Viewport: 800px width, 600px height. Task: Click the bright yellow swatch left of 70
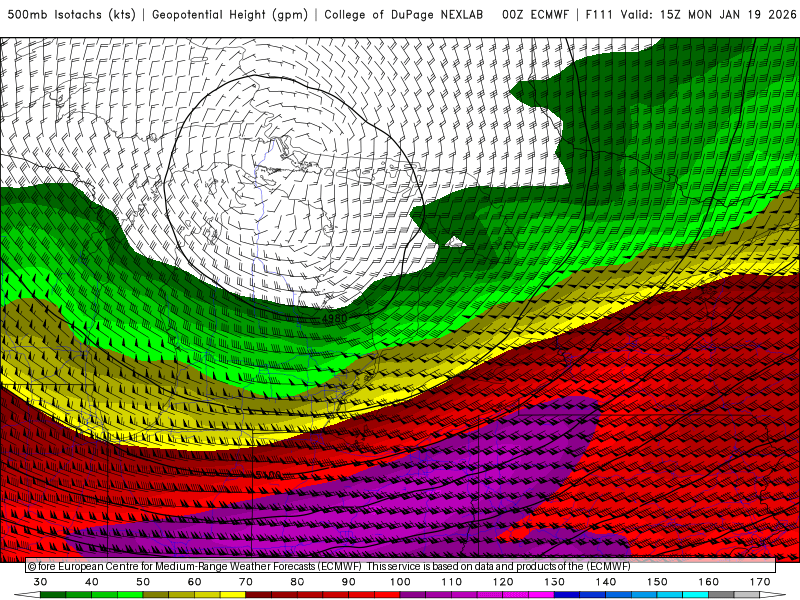233,595
